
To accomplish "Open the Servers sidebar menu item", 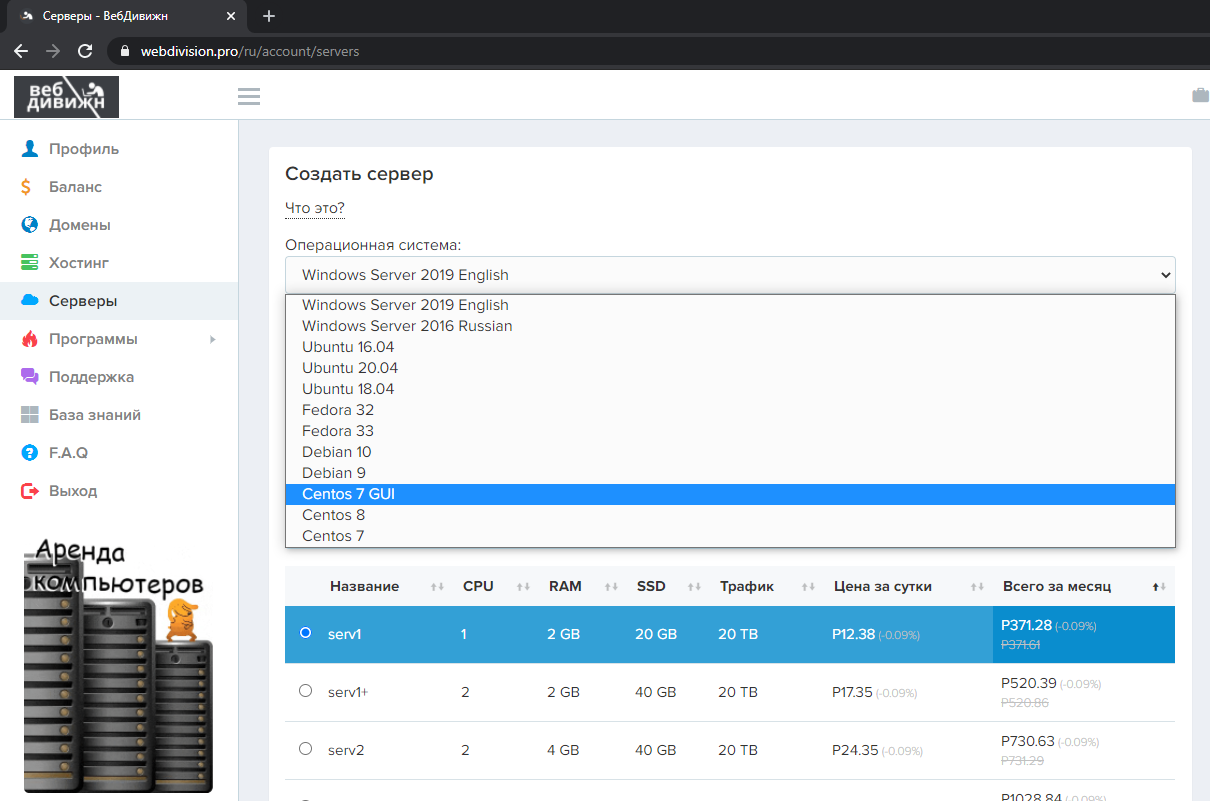I will [x=83, y=301].
